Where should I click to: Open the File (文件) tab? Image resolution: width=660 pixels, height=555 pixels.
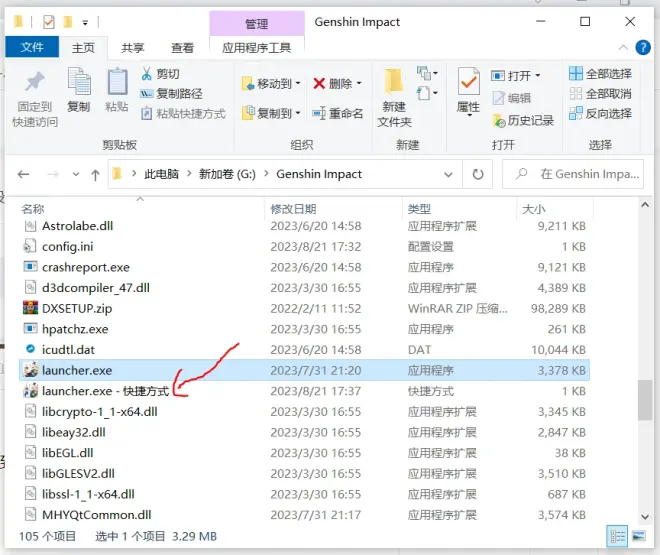click(32, 47)
